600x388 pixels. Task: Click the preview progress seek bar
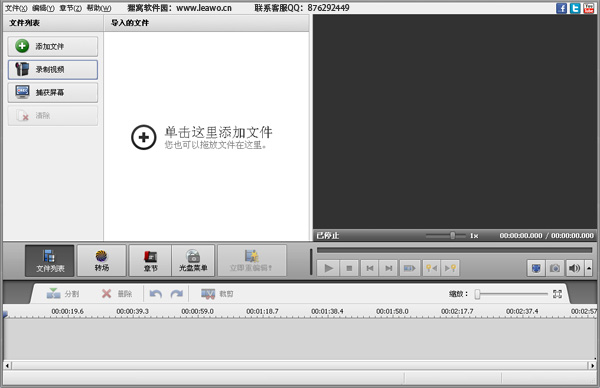tap(454, 250)
